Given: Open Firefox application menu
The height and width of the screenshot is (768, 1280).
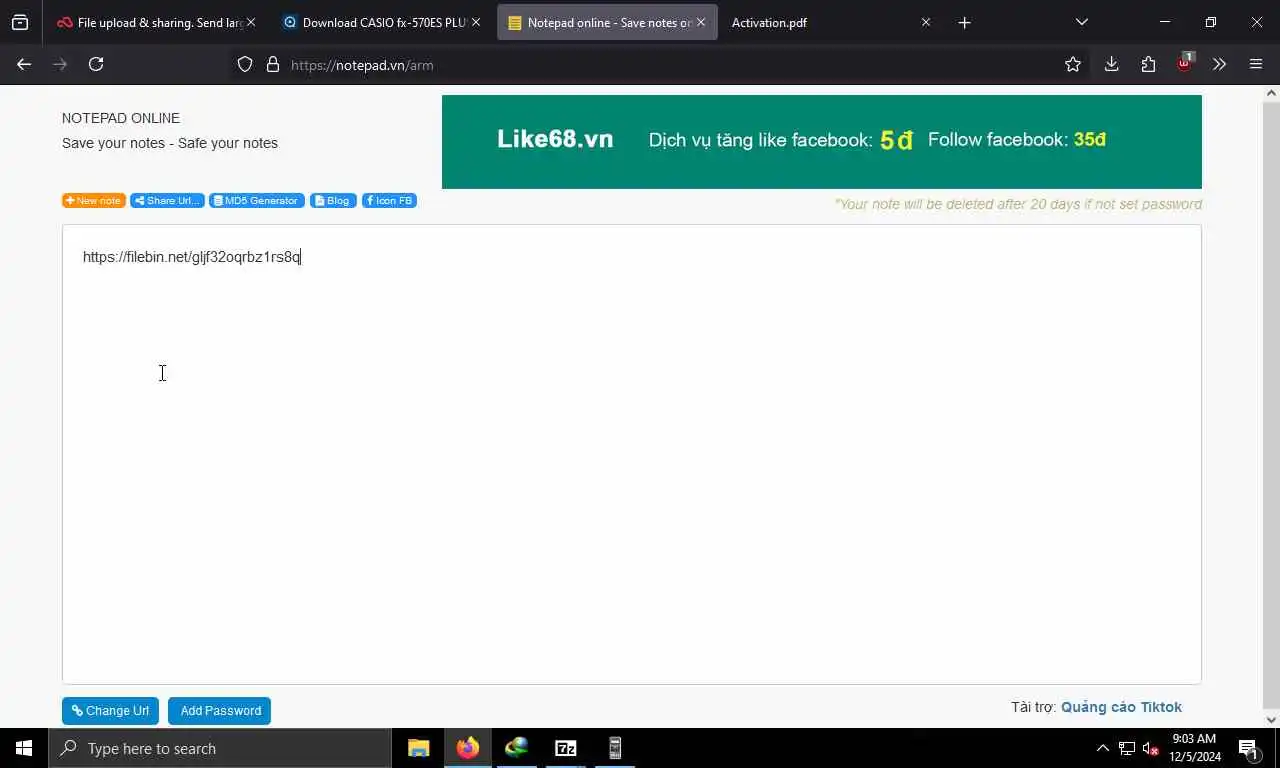Looking at the screenshot, I should (x=1256, y=64).
